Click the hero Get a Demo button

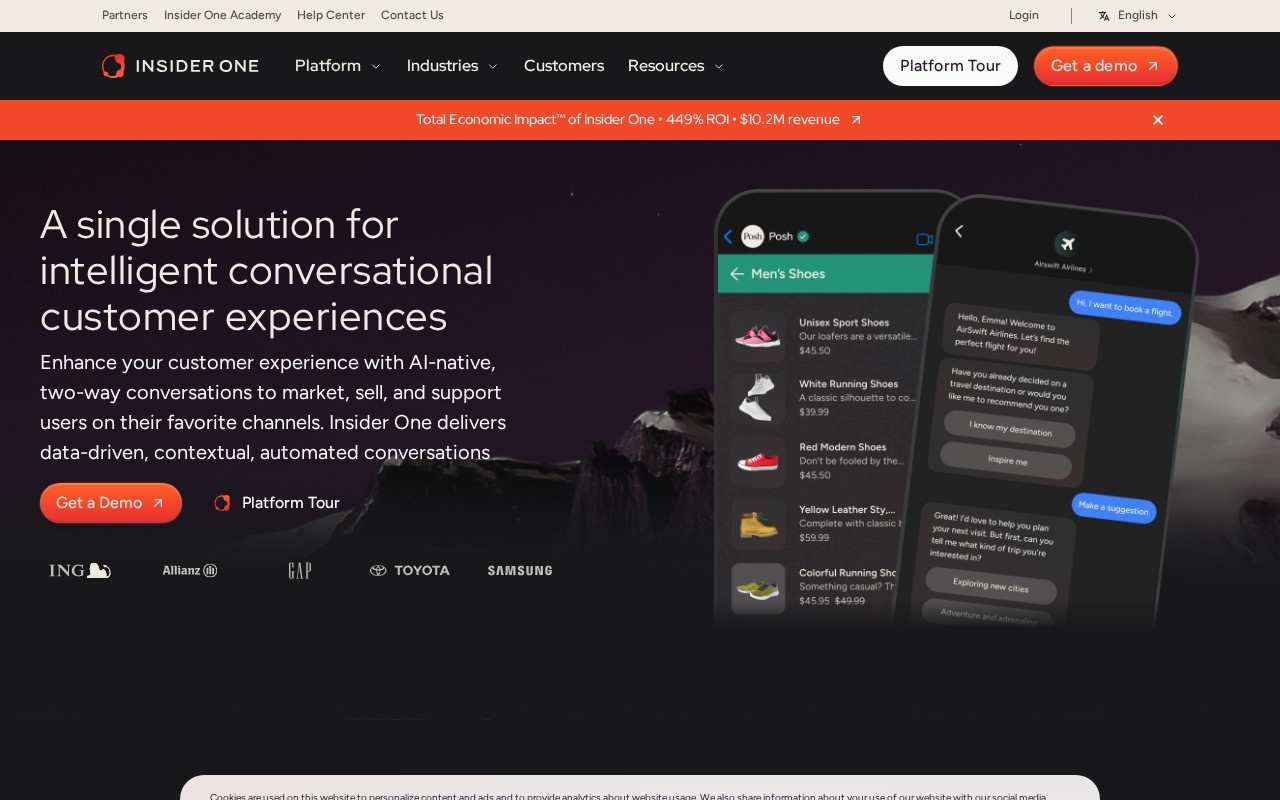point(111,503)
